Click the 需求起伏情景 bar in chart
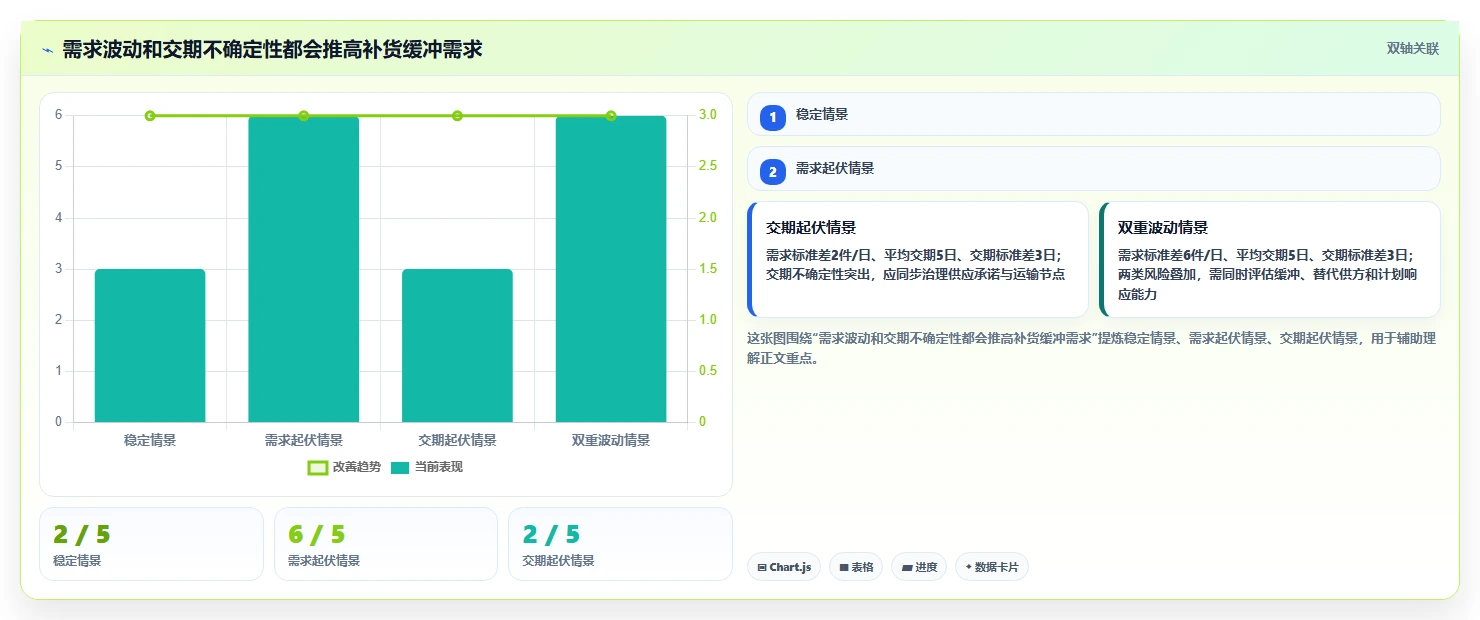 coord(304,269)
